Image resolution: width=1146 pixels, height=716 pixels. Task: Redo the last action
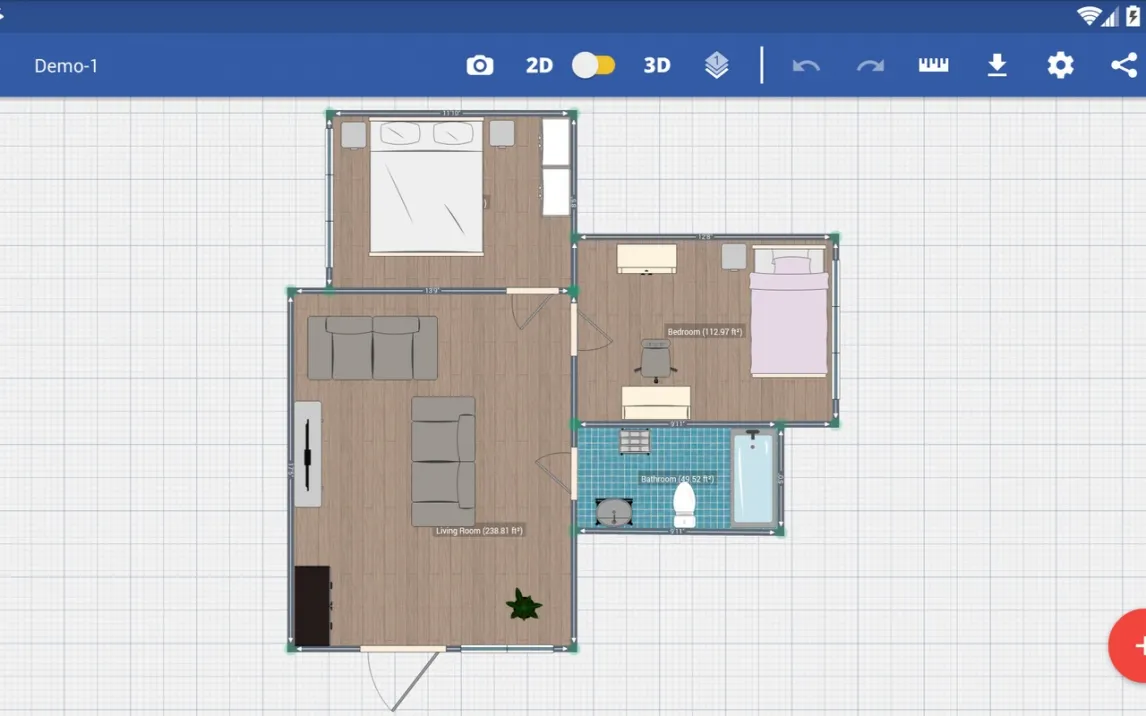coord(870,66)
